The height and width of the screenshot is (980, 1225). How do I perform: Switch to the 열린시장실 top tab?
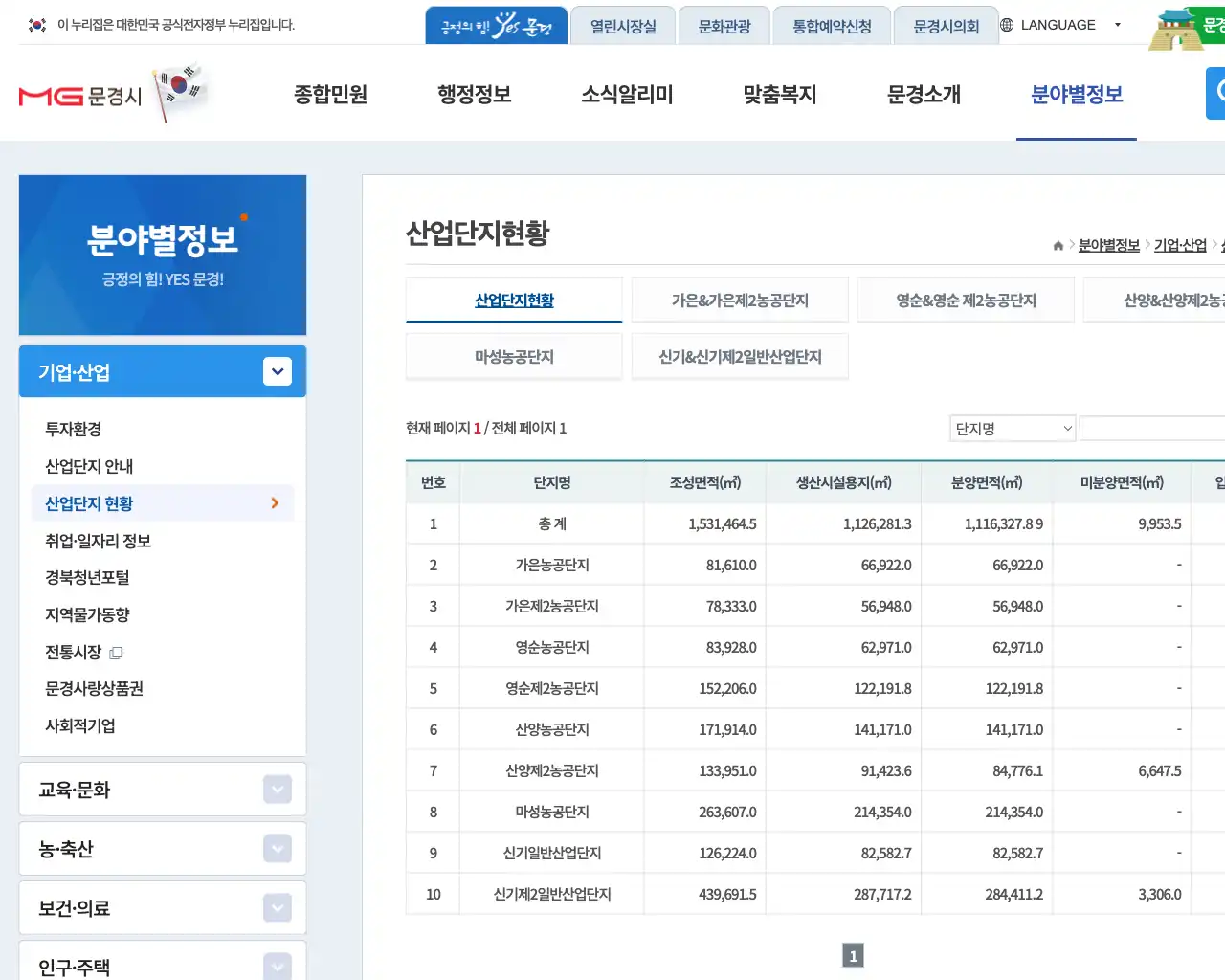pos(623,26)
